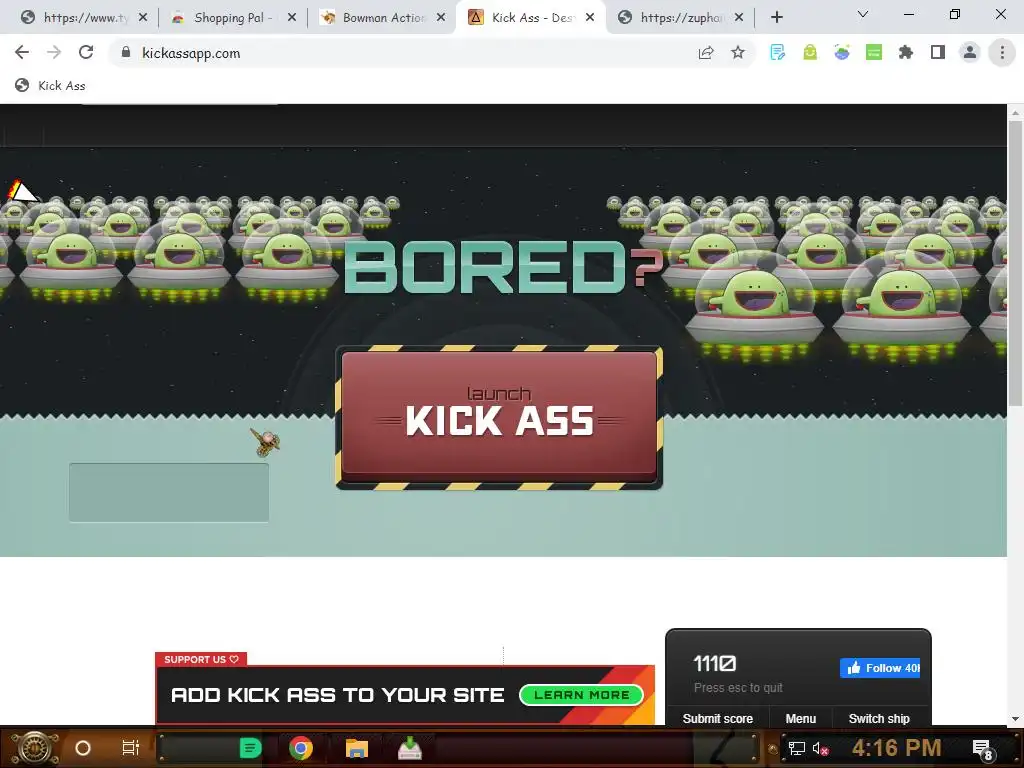Click the SUPPORT US heart label
1024x768 pixels.
pyautogui.click(x=201, y=660)
